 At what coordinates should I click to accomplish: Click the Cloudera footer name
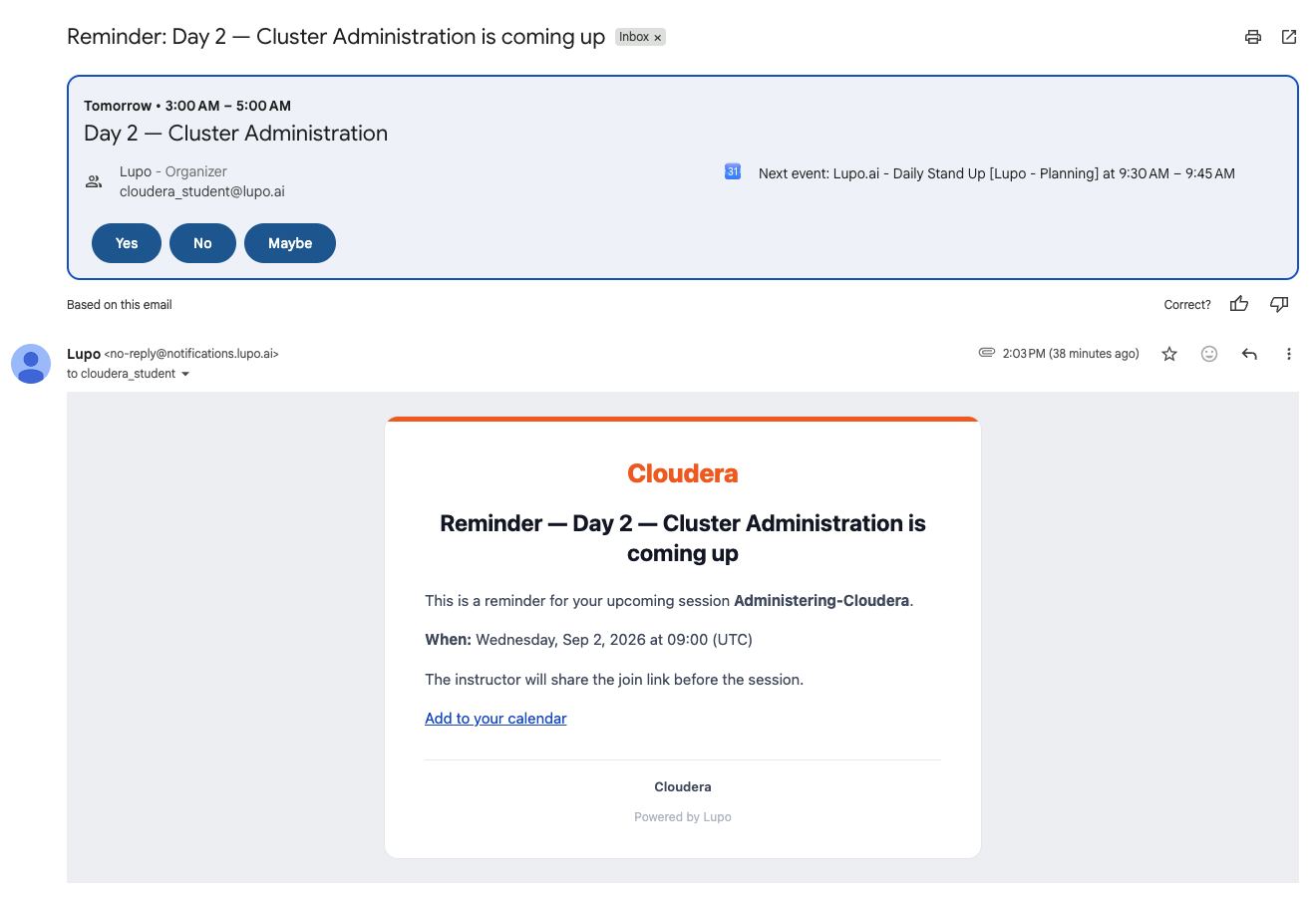tap(683, 787)
